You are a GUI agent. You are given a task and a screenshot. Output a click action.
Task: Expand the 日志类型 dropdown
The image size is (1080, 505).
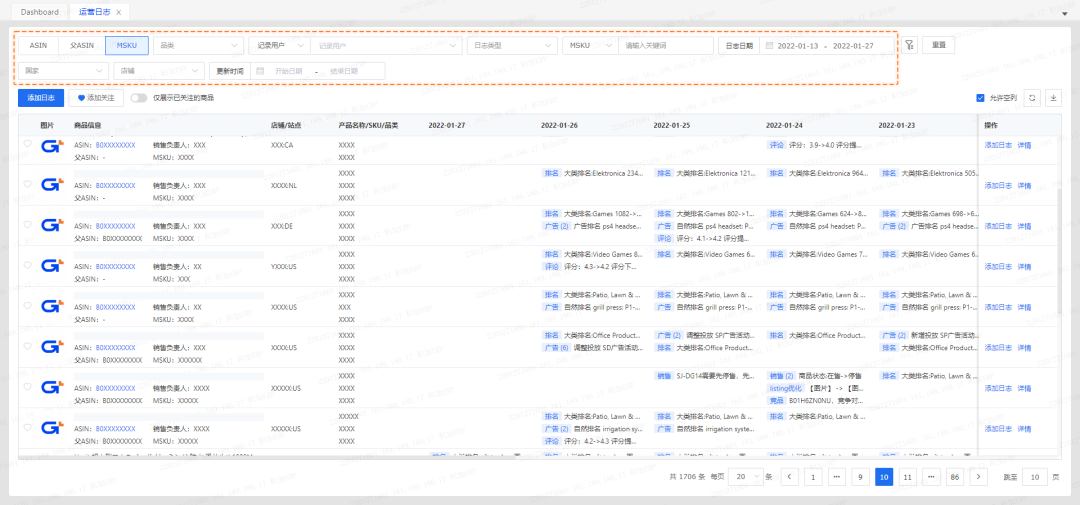coord(512,45)
